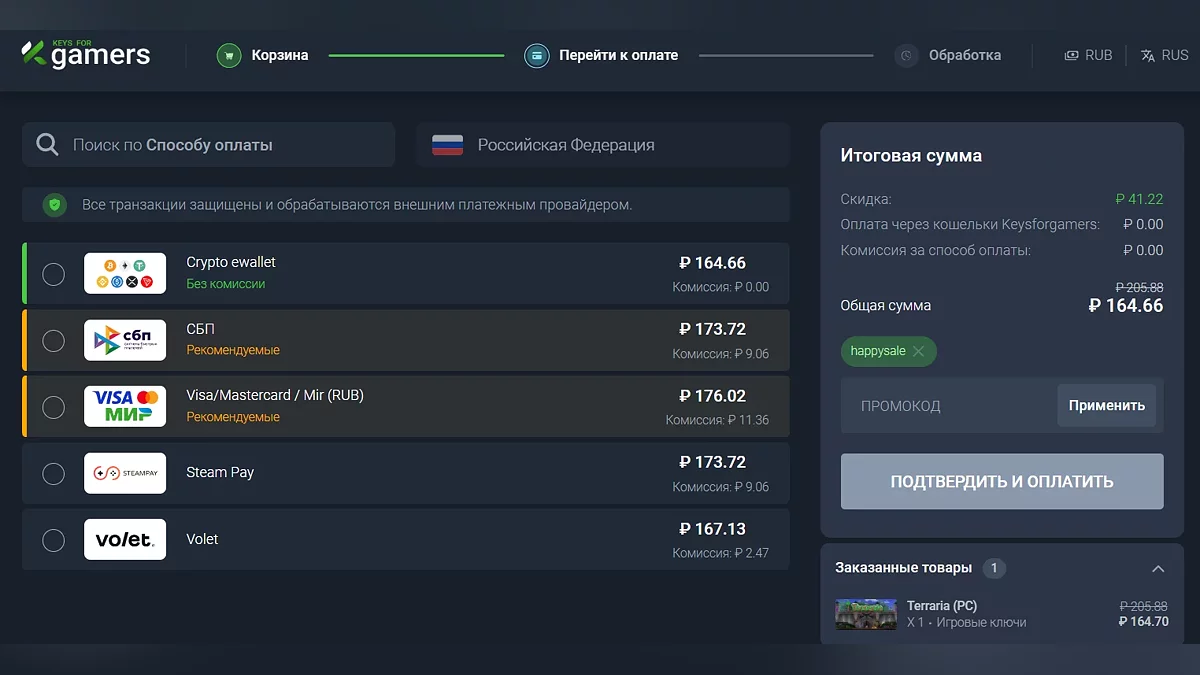The height and width of the screenshot is (675, 1200).
Task: Click the search magnifier icon
Action: 47,145
